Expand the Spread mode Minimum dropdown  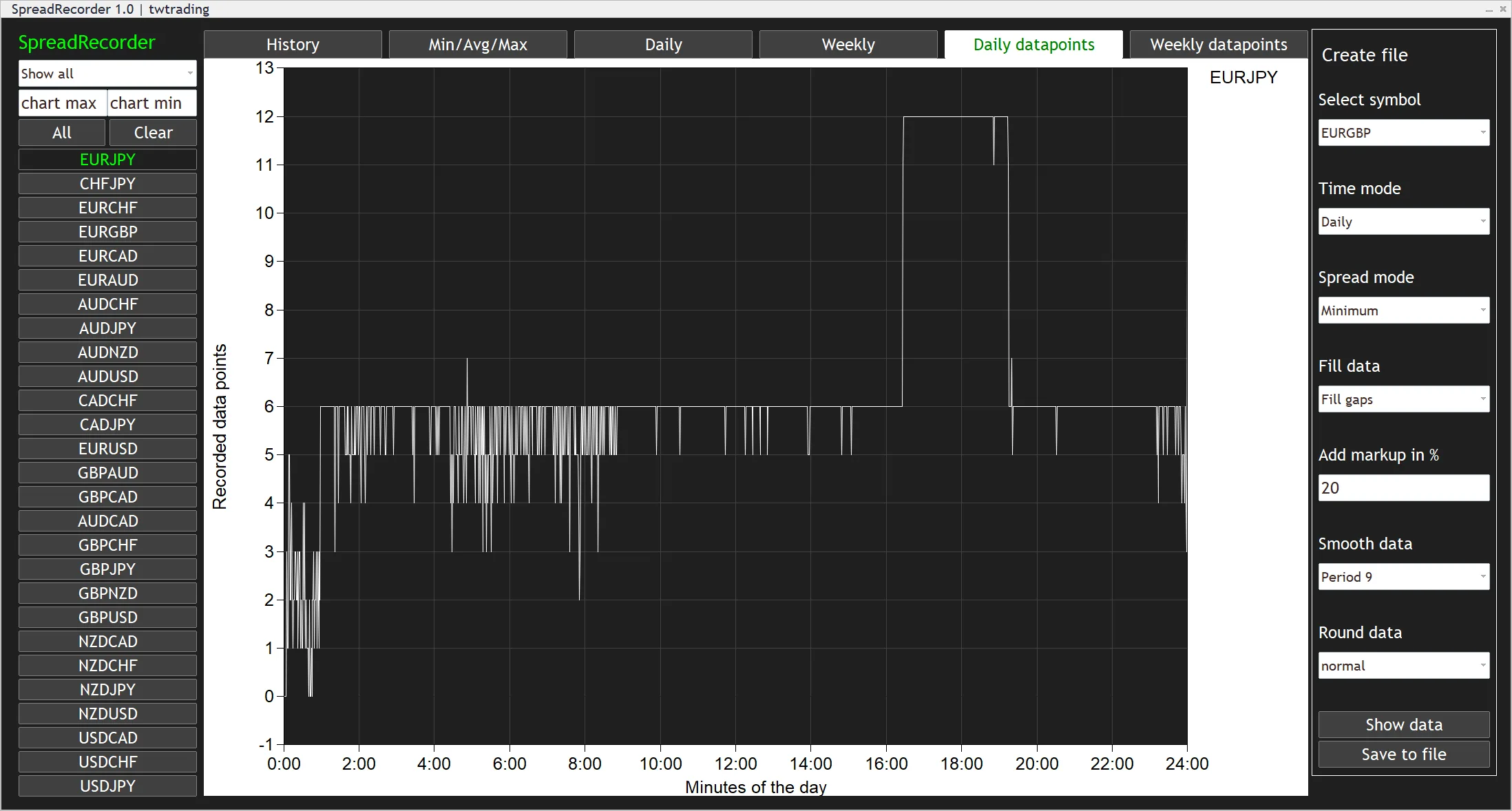coord(1404,310)
